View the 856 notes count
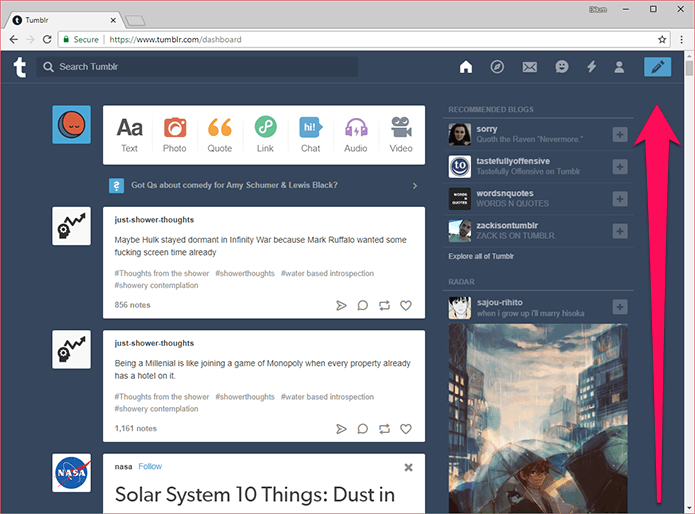Viewport: 695px width, 514px height. point(133,305)
